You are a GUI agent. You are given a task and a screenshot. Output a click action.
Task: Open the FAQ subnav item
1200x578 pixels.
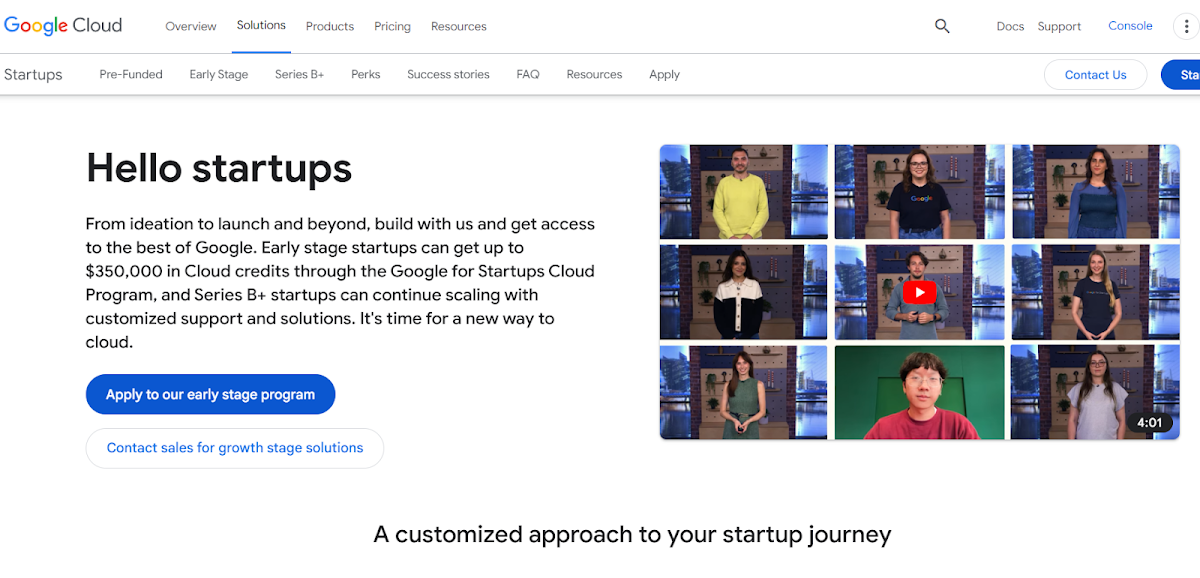(528, 74)
